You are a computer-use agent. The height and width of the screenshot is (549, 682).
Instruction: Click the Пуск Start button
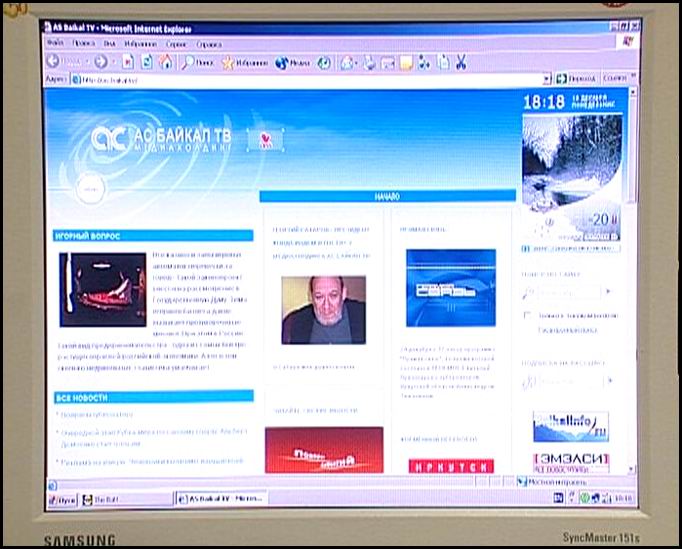[62, 500]
